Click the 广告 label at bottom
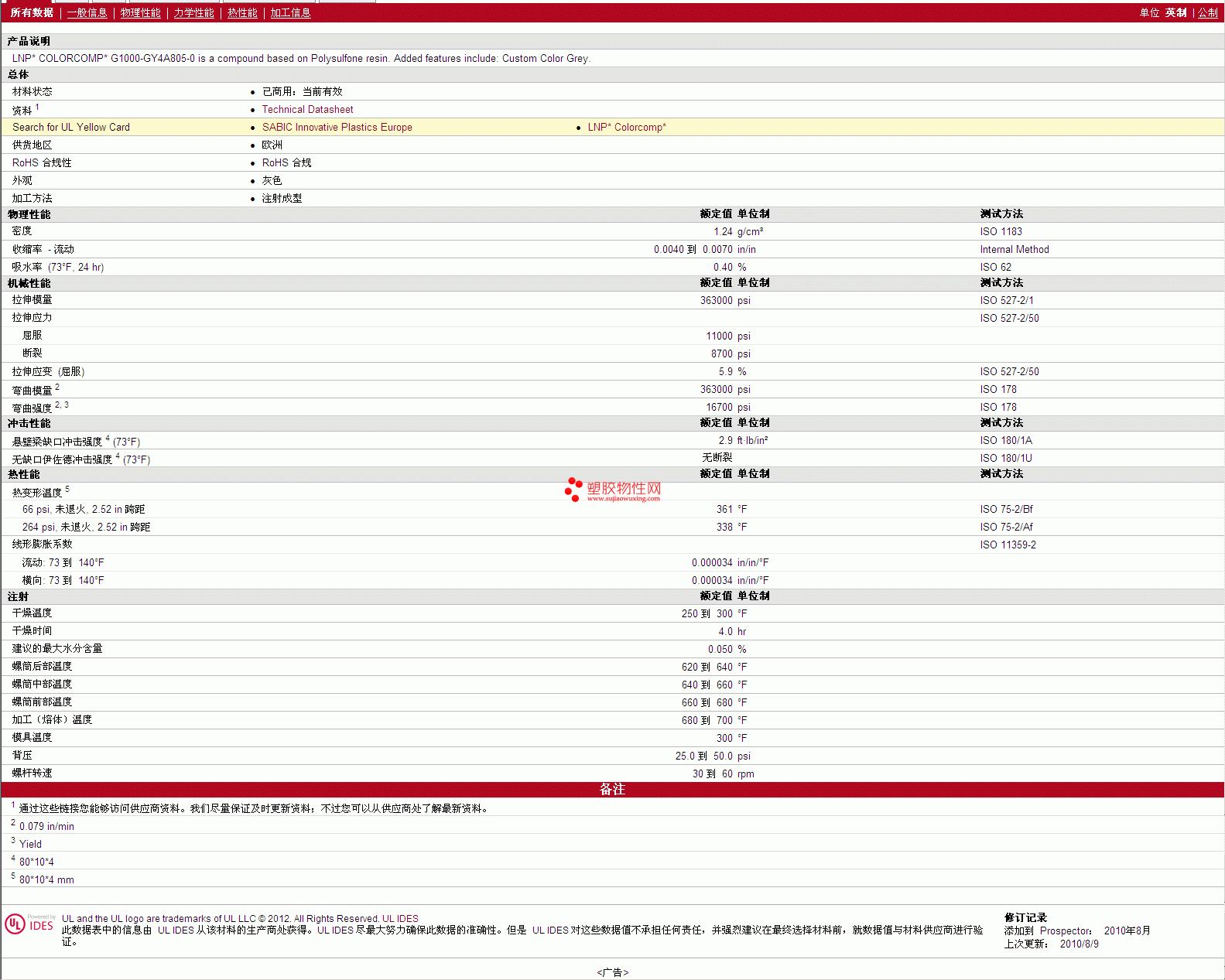The width and height of the screenshot is (1225, 980). [612, 973]
